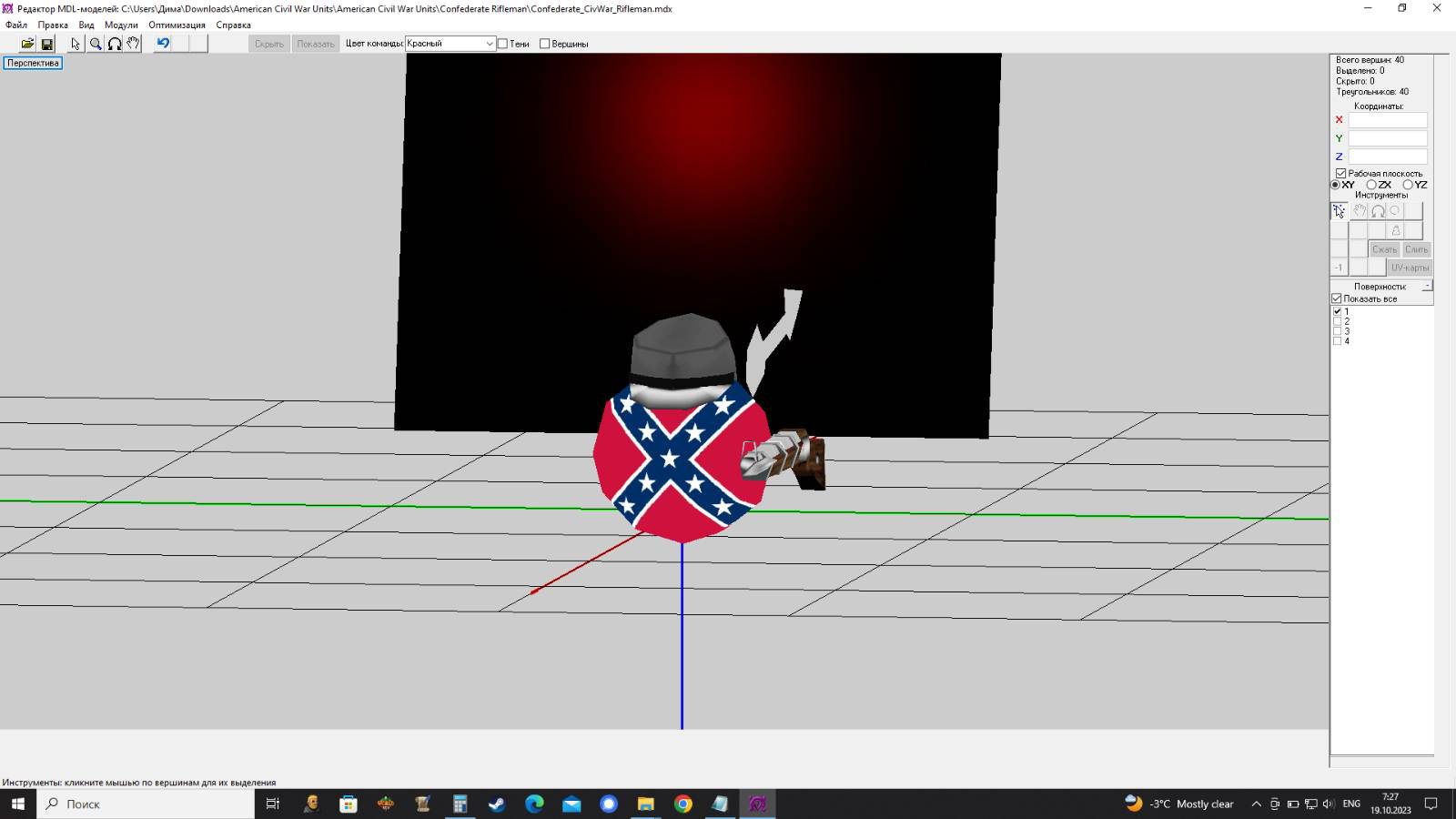Viewport: 1456px width, 819px height.
Task: Click the X coordinate input field
Action: tap(1388, 120)
